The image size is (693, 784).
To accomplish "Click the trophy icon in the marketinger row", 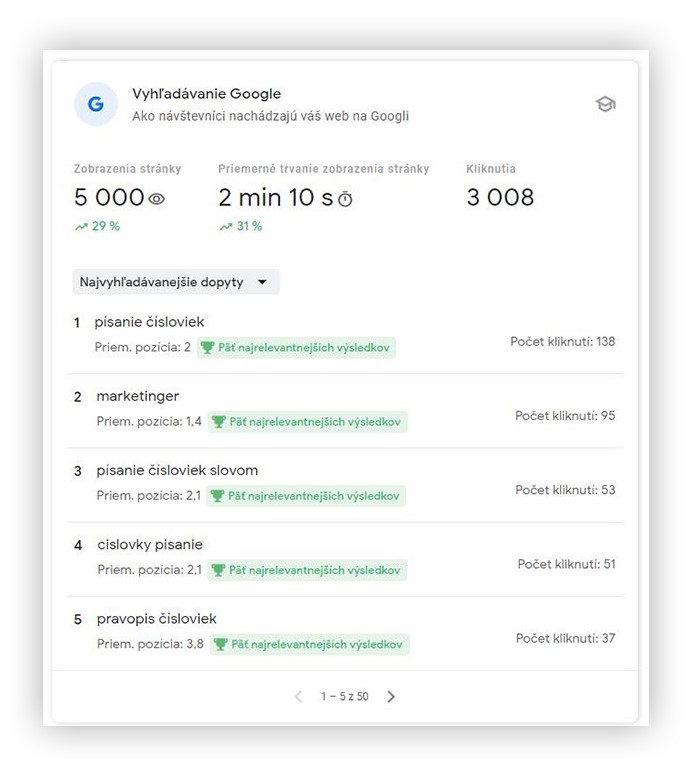I will pos(218,422).
